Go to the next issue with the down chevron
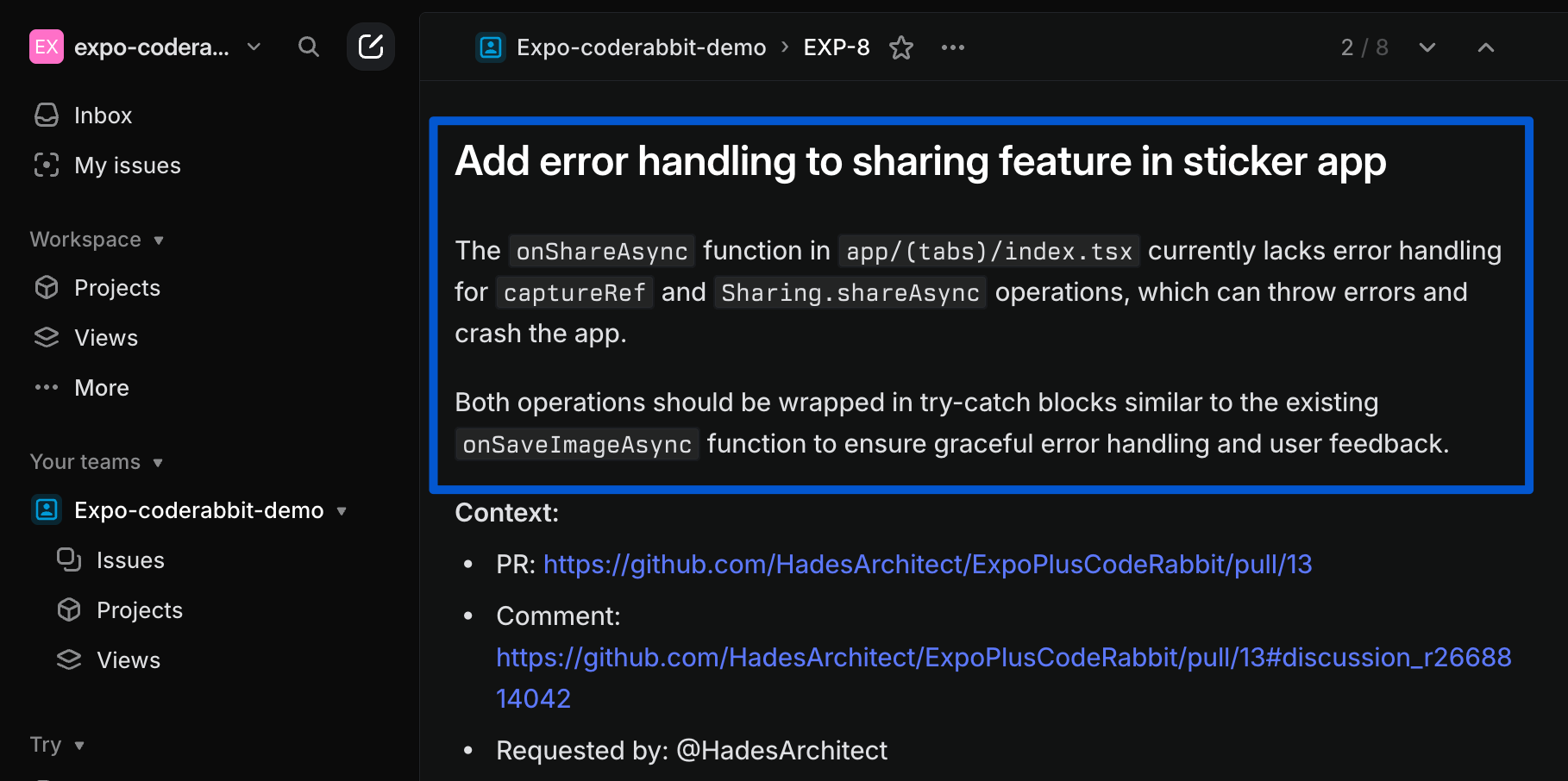Image resolution: width=1568 pixels, height=781 pixels. click(x=1427, y=48)
